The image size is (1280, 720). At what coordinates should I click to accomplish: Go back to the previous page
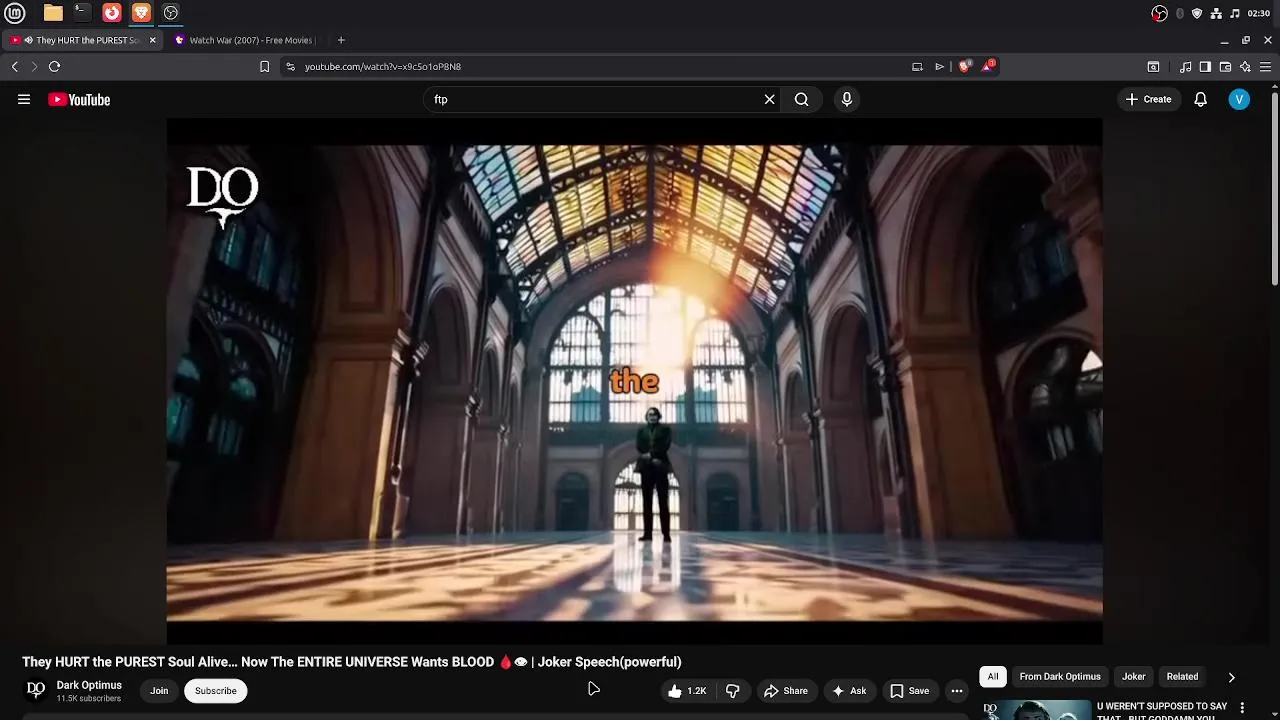click(x=14, y=66)
